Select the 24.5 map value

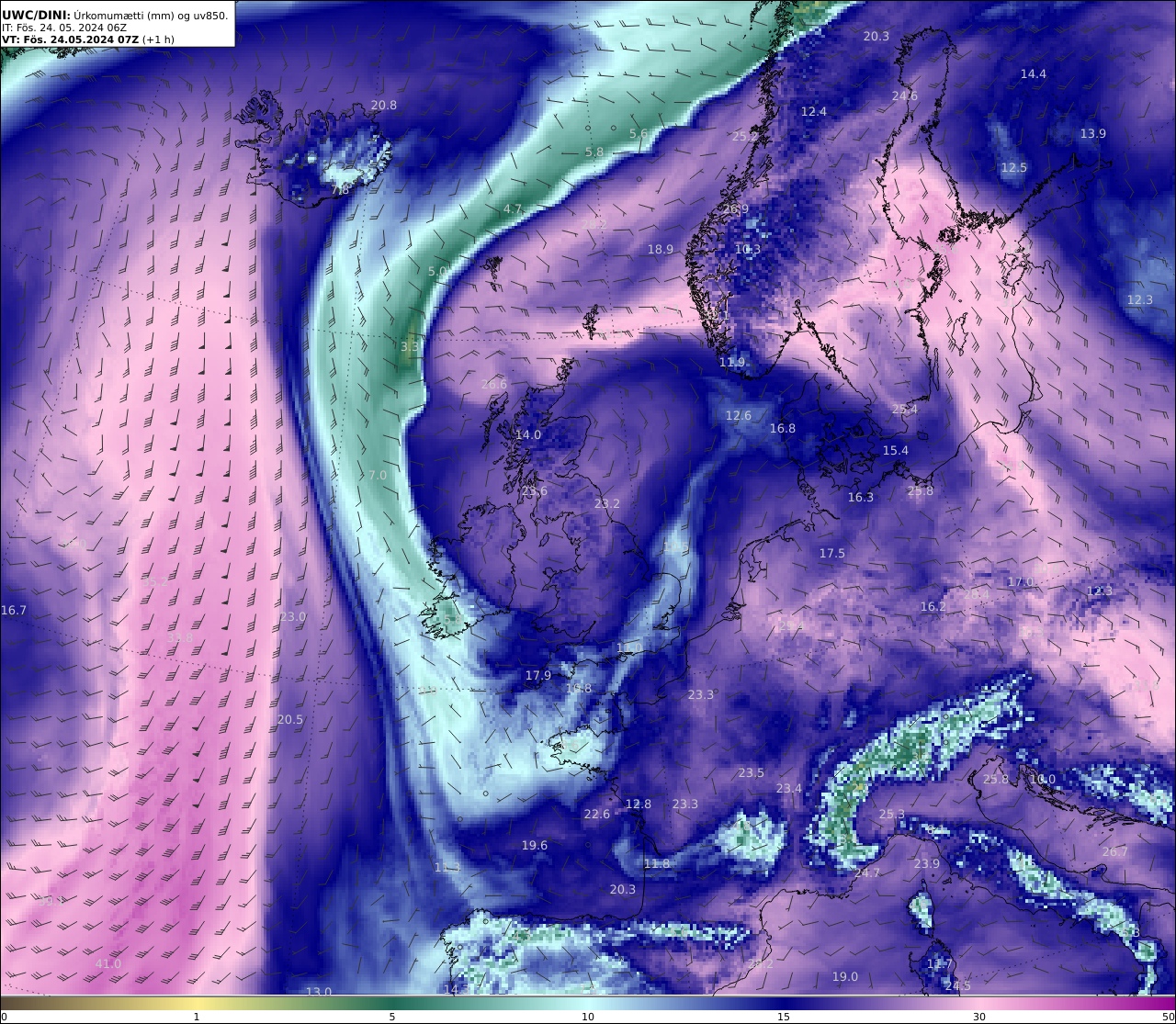click(958, 986)
